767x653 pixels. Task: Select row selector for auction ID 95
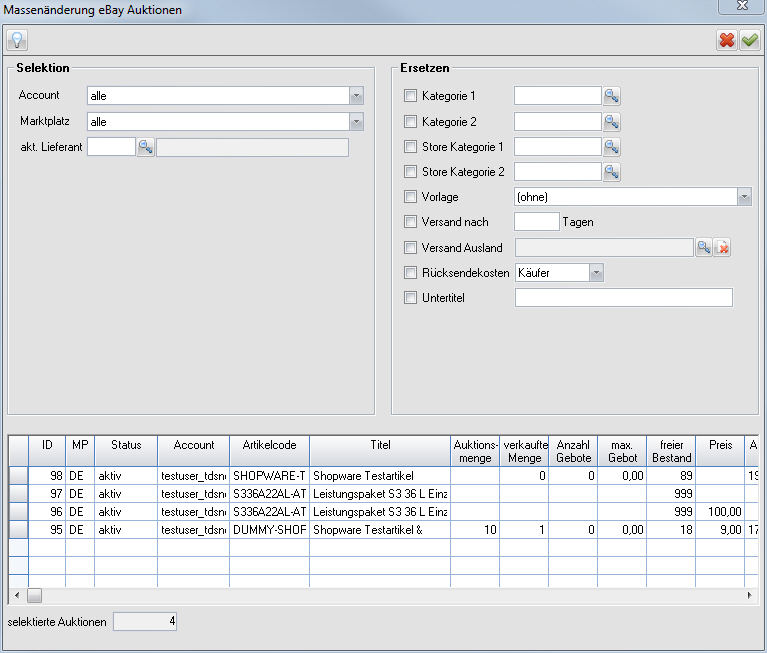pyautogui.click(x=19, y=530)
